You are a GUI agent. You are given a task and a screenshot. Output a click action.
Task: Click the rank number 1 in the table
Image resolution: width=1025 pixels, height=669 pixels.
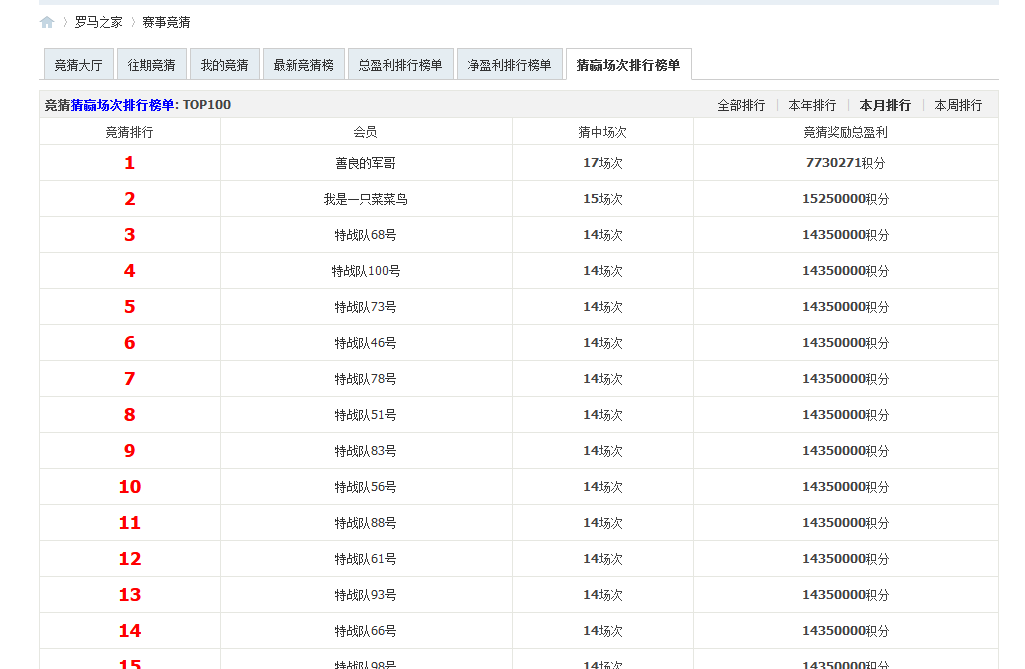coord(128,162)
